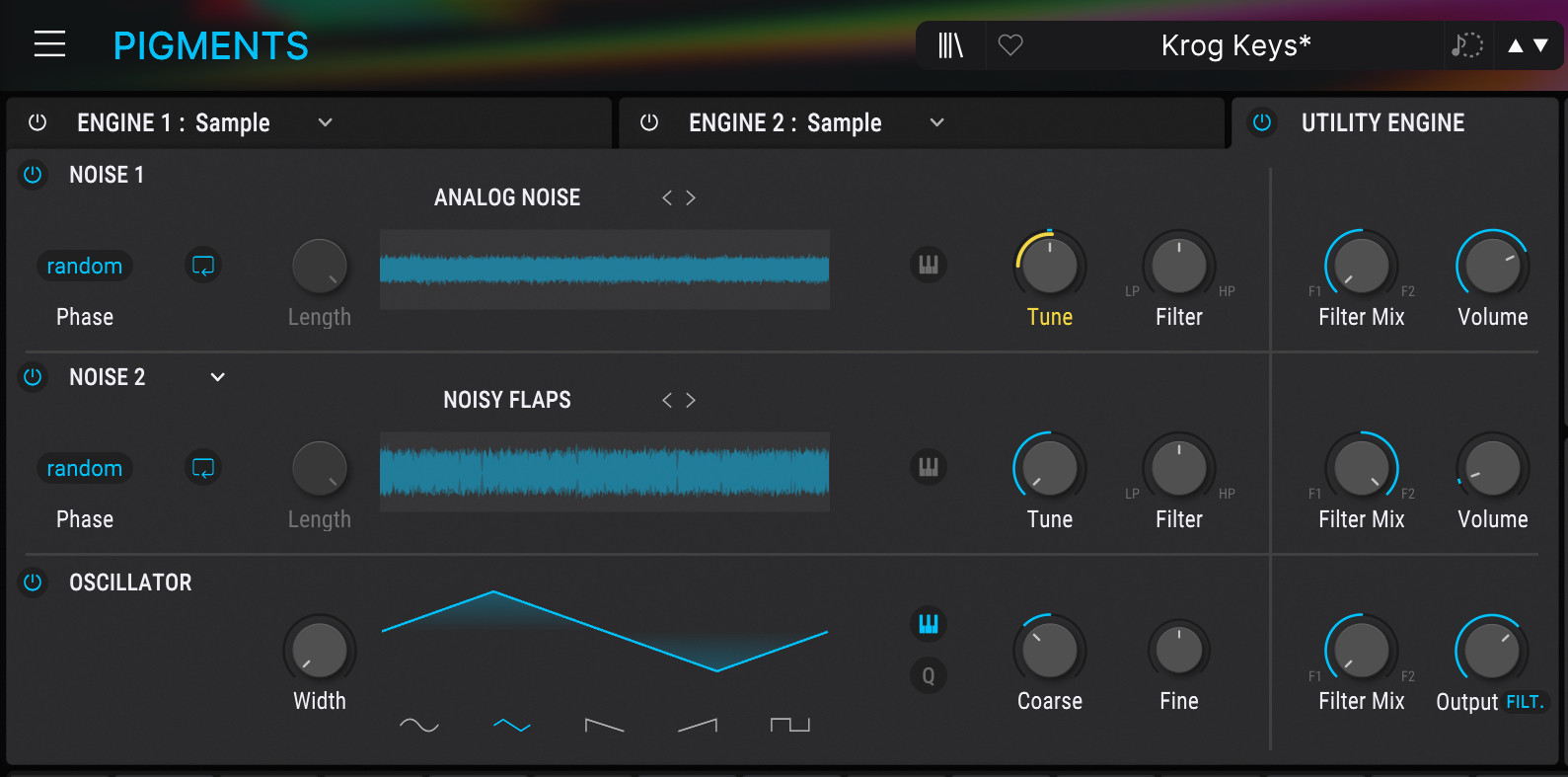Select previous sample for Analog Noise
The height and width of the screenshot is (777, 1568).
(667, 197)
